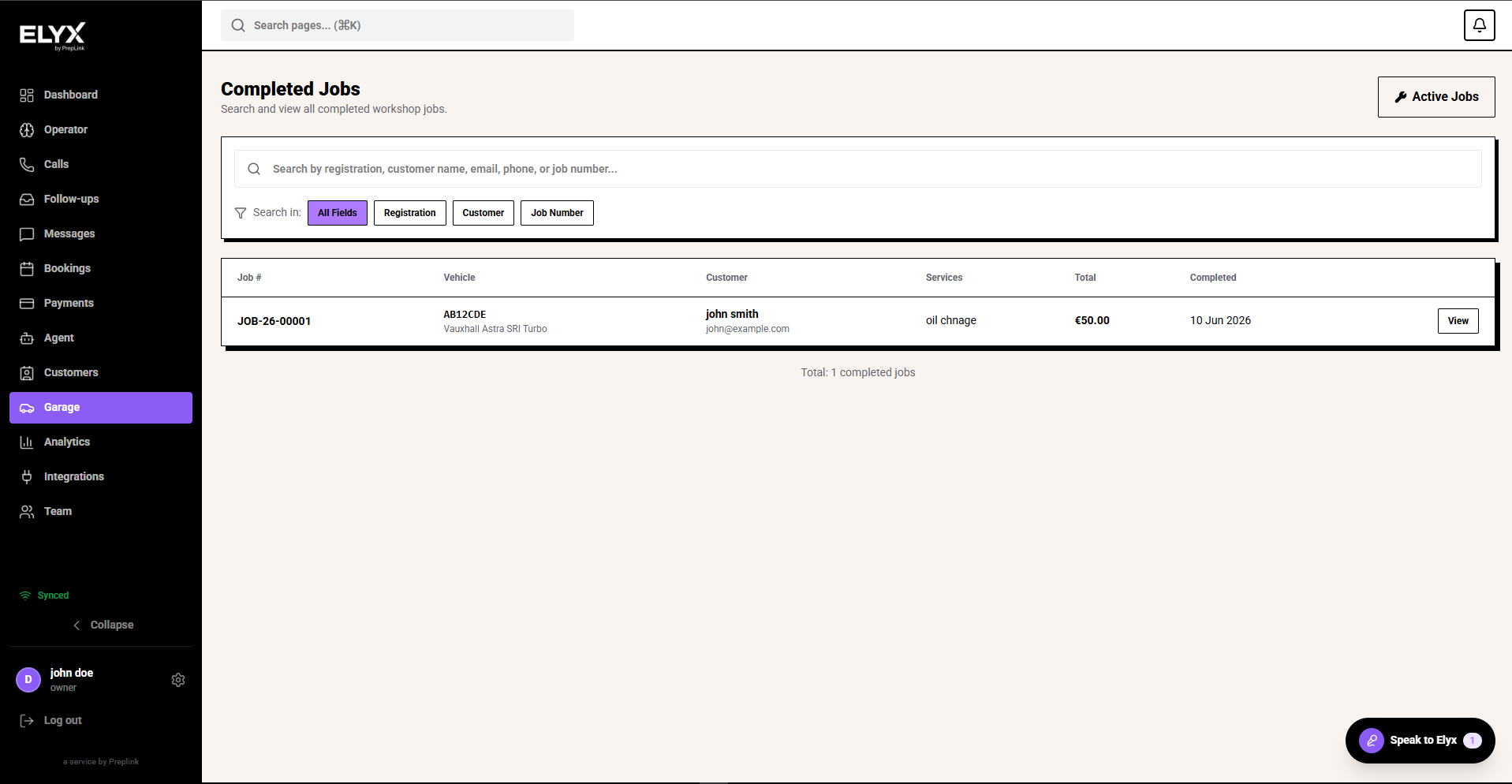This screenshot has width=1512, height=784.
Task: Click the Vehicle column header
Action: click(459, 278)
